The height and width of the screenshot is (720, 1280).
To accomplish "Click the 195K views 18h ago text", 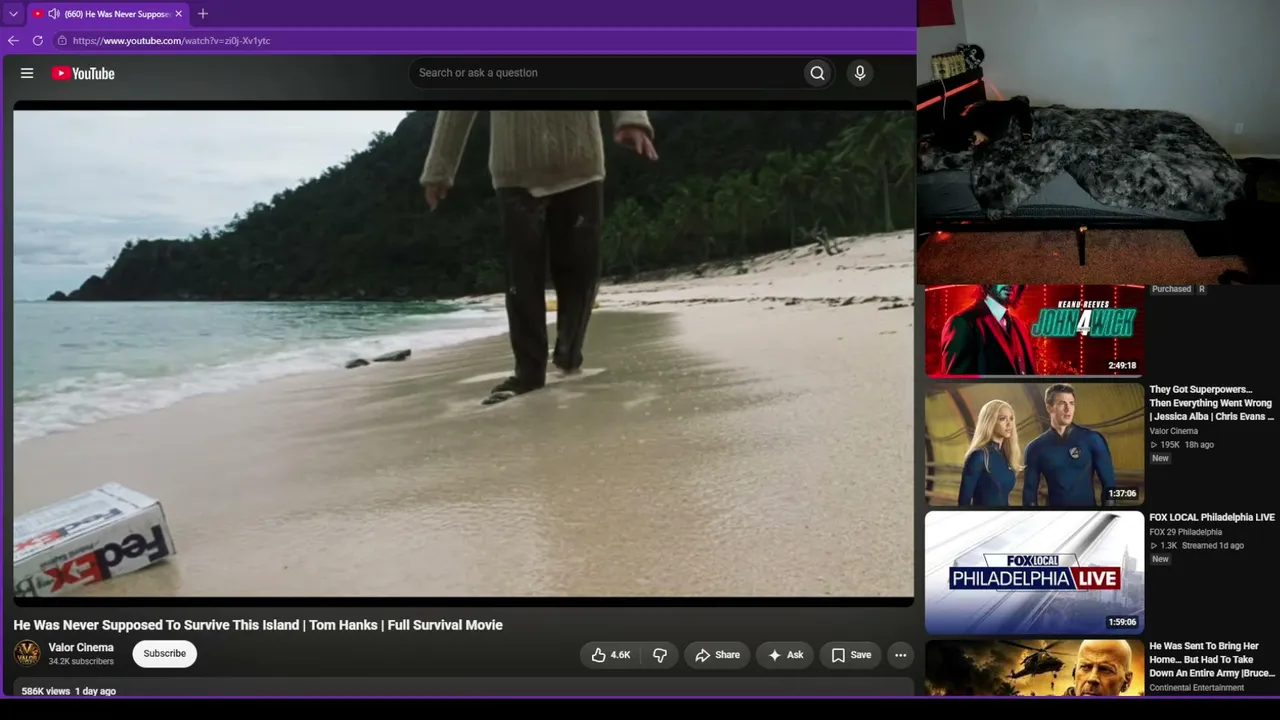I will (1182, 445).
